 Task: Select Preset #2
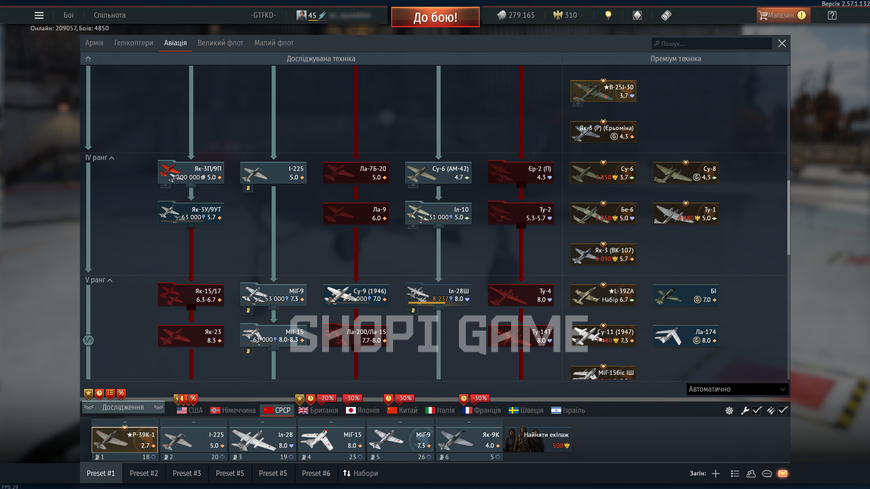coord(144,473)
